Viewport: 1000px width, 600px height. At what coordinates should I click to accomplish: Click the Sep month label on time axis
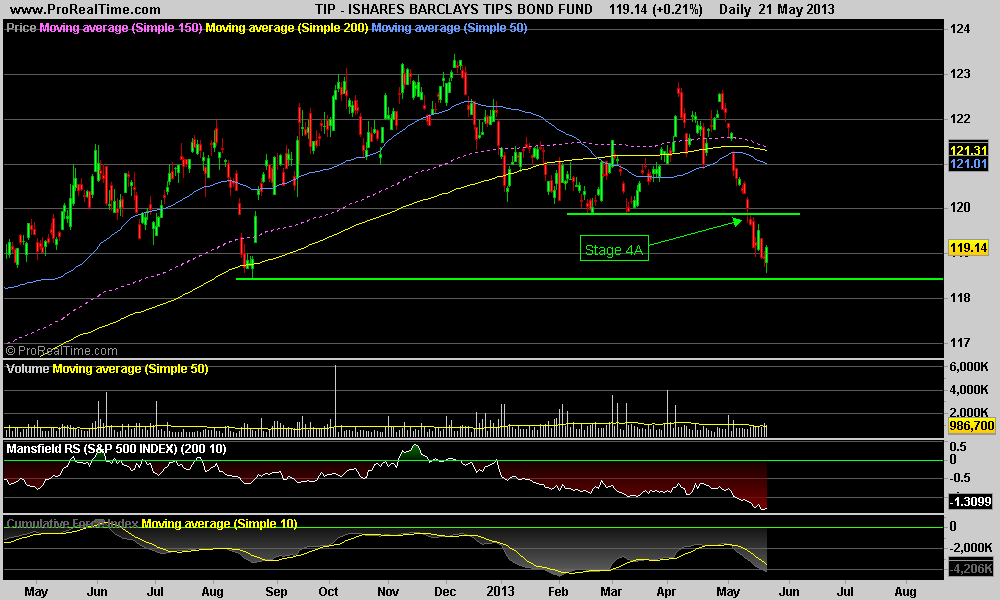click(276, 592)
